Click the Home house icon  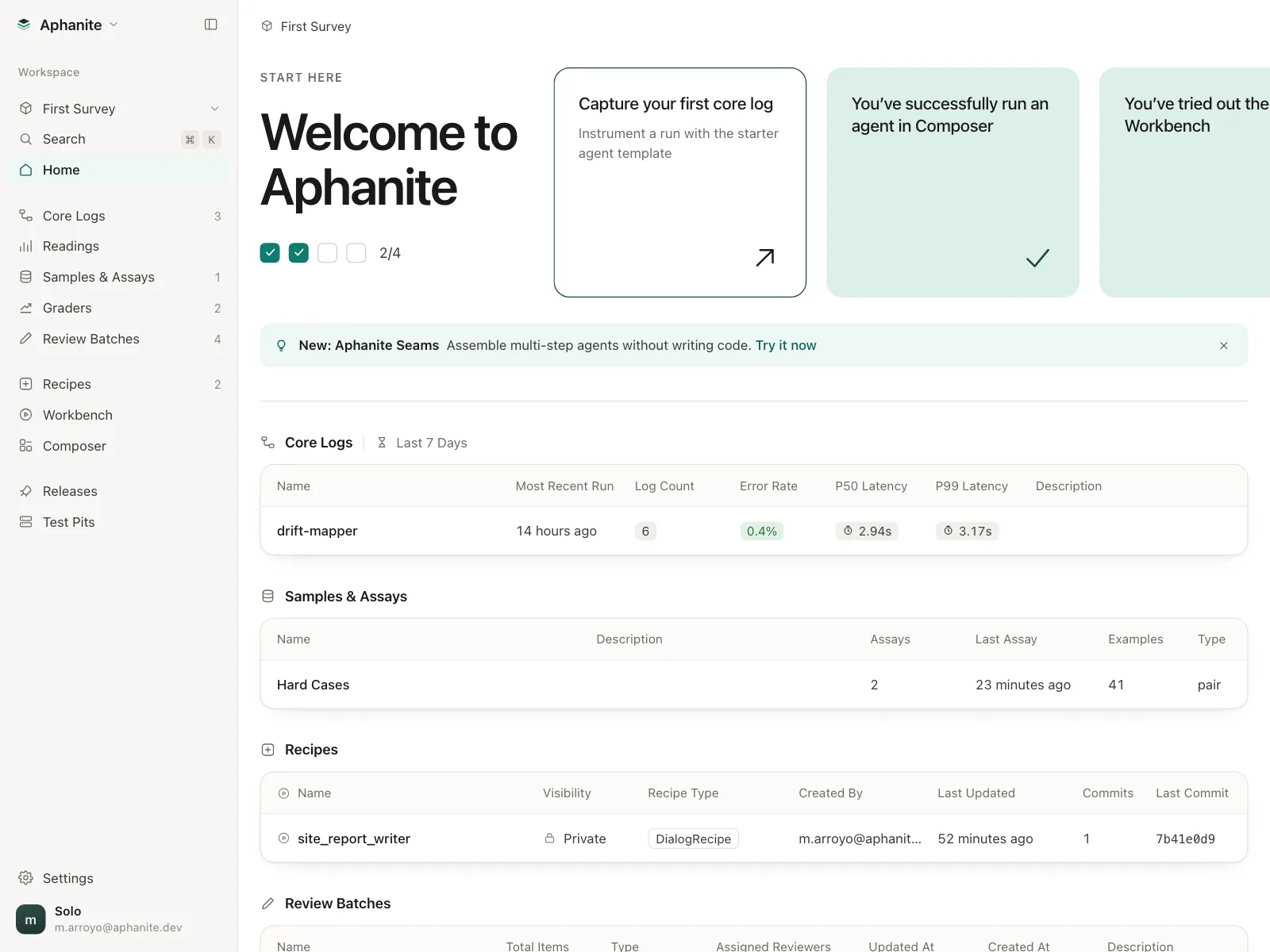tap(26, 170)
